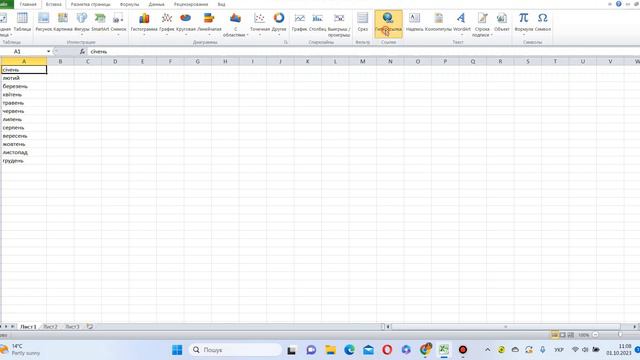Open the Снимок screenshot menu
The width and height of the screenshot is (640, 360).
(118, 23)
